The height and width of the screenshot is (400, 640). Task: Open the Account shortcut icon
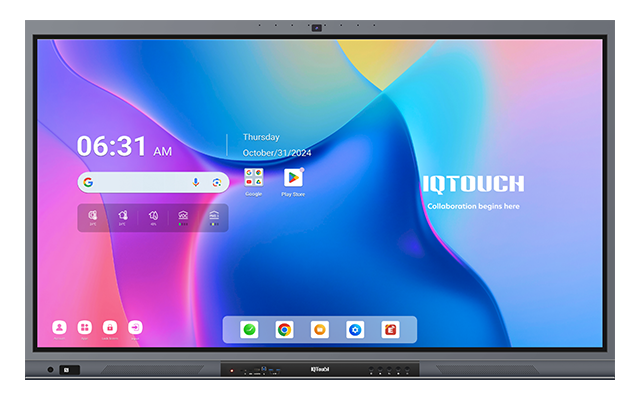pyautogui.click(x=59, y=327)
